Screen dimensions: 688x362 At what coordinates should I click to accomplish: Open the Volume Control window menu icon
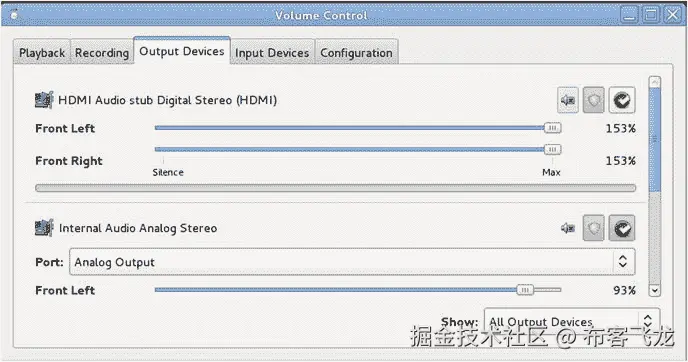14,15
